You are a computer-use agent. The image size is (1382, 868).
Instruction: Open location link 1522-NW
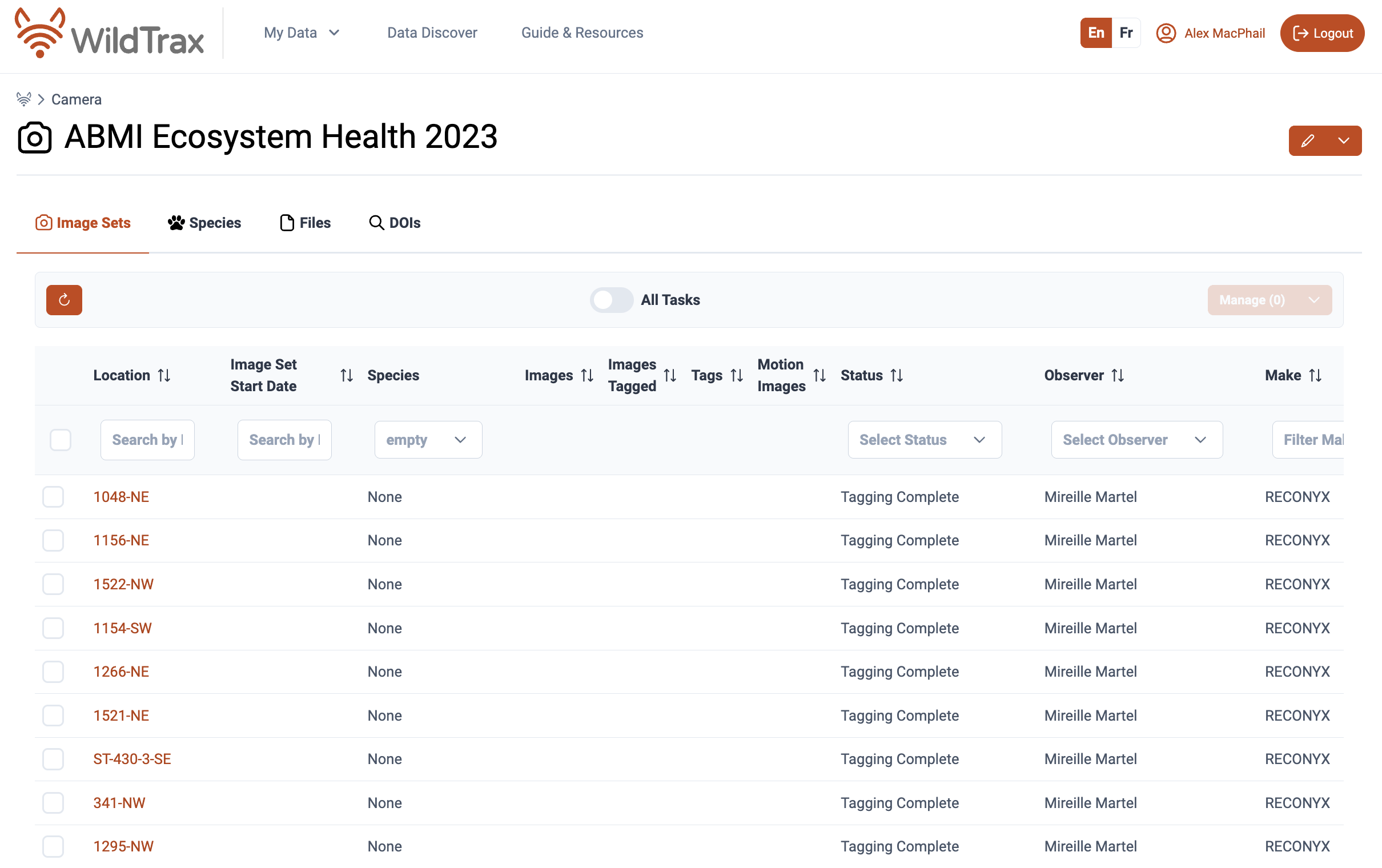(123, 584)
